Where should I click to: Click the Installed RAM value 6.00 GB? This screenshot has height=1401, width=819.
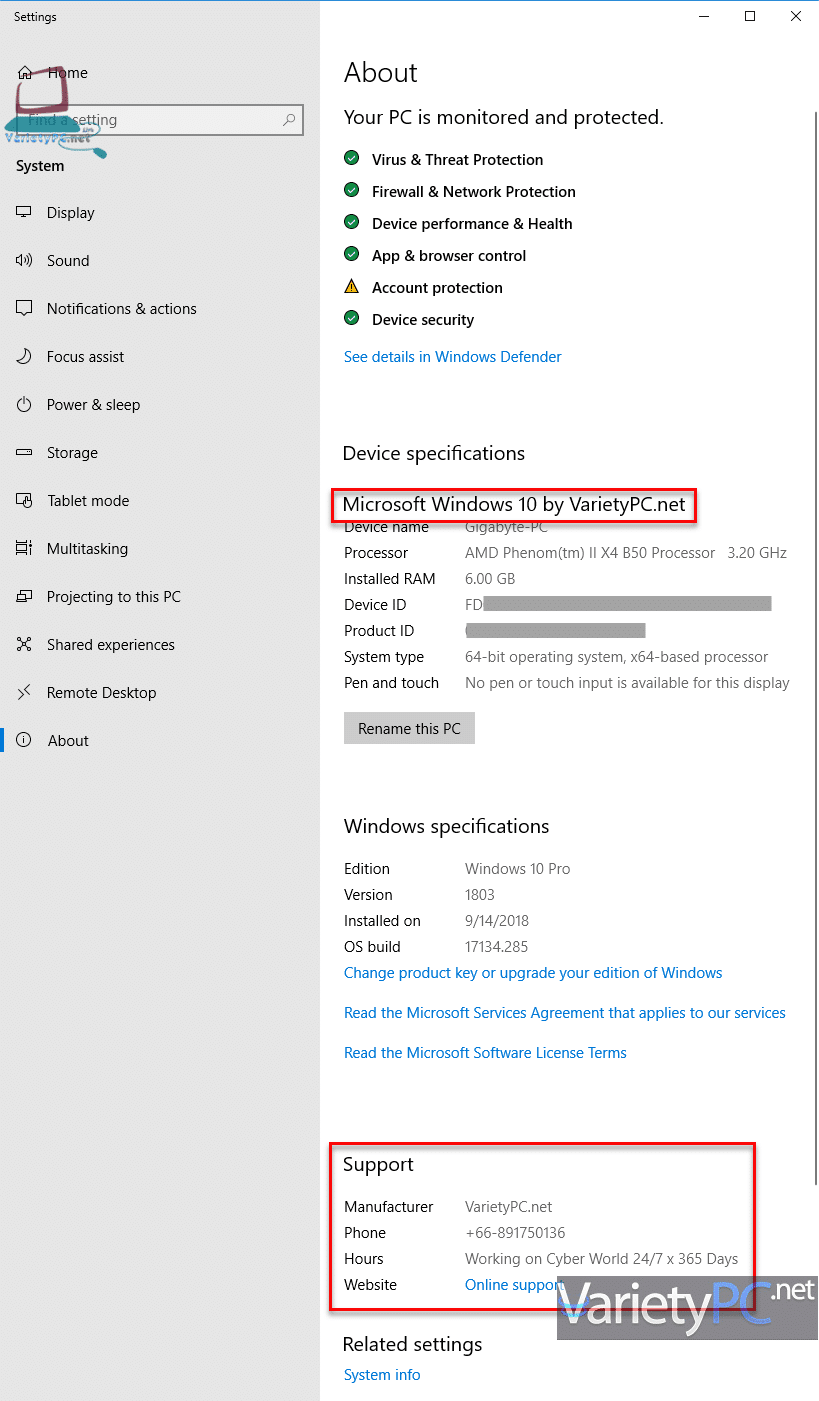[490, 579]
